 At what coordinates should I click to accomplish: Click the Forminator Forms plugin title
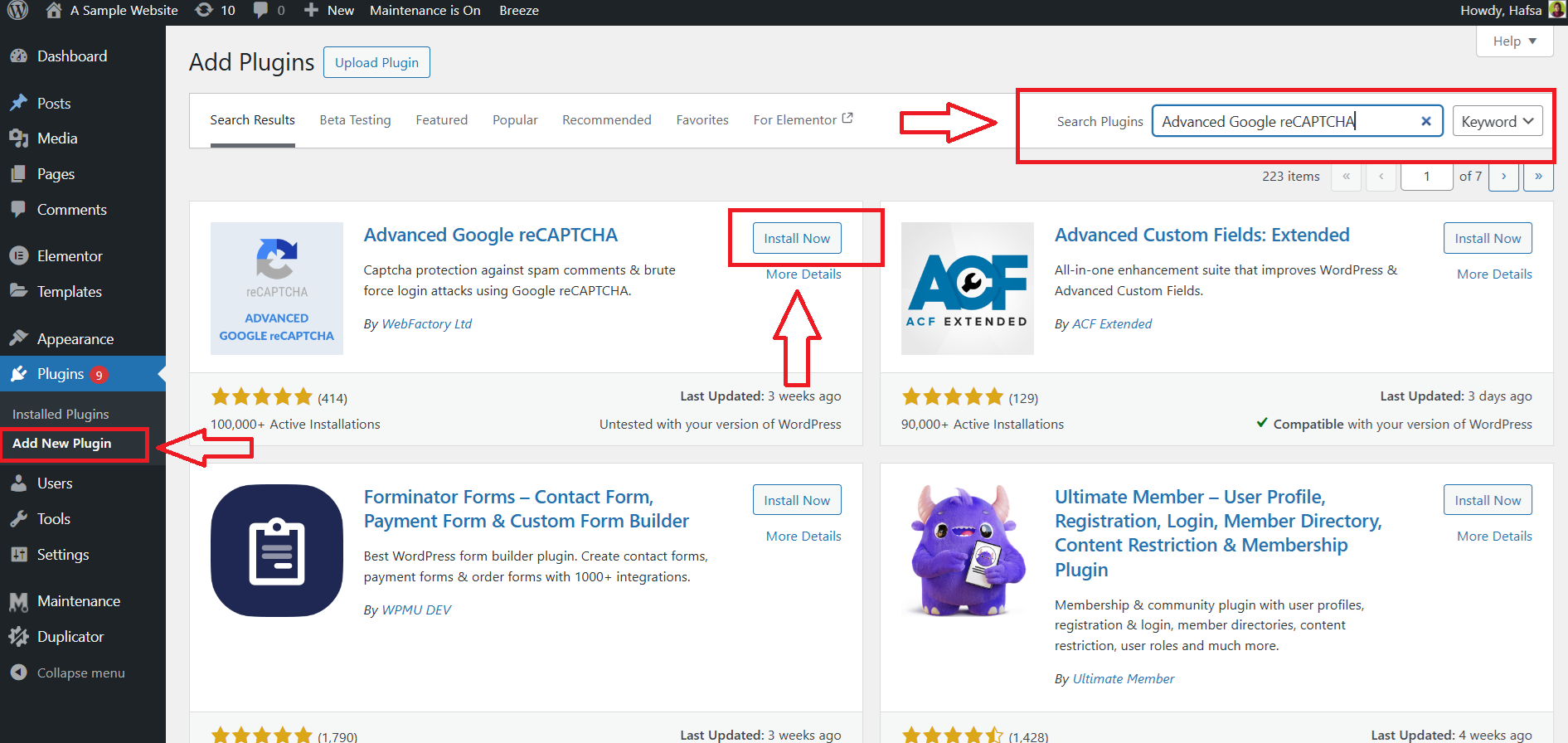(526, 509)
